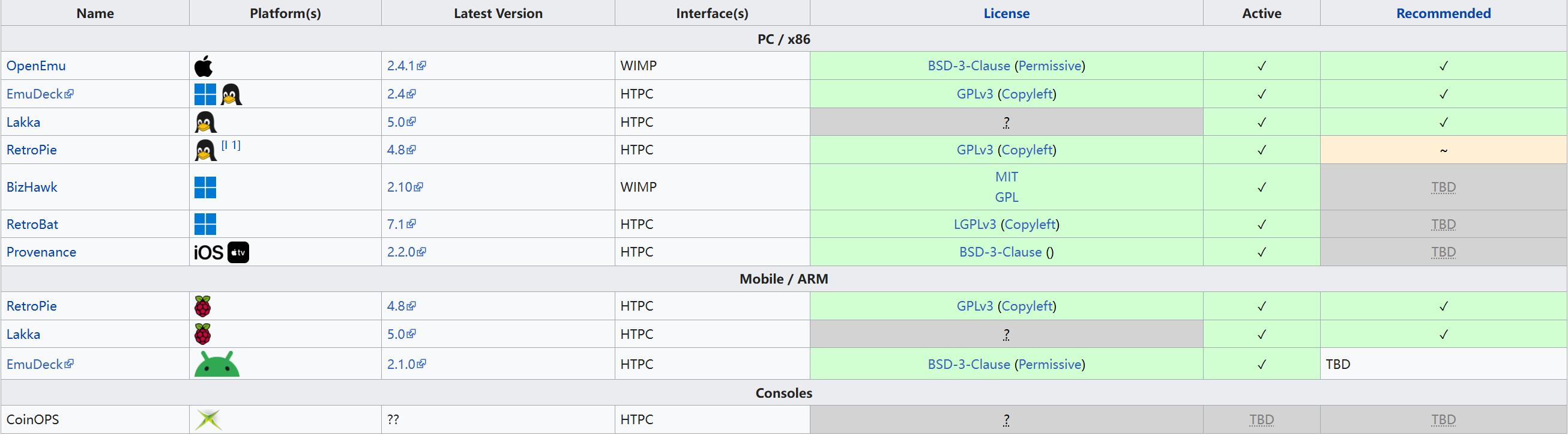1568x435 pixels.
Task: Open Permissive link in OpenEmu row
Action: (1050, 66)
